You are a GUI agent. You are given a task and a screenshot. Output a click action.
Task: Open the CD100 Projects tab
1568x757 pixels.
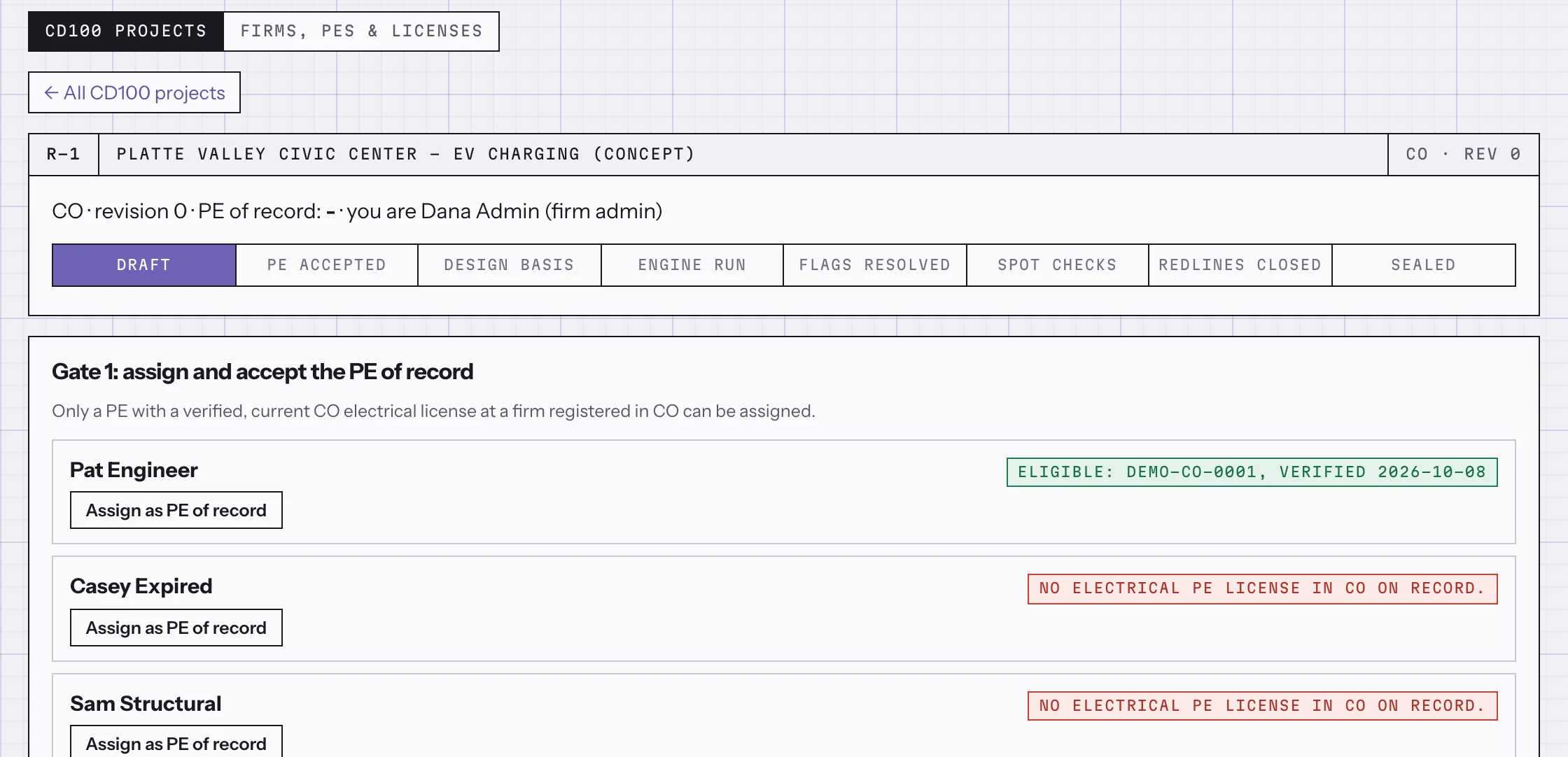click(x=126, y=31)
